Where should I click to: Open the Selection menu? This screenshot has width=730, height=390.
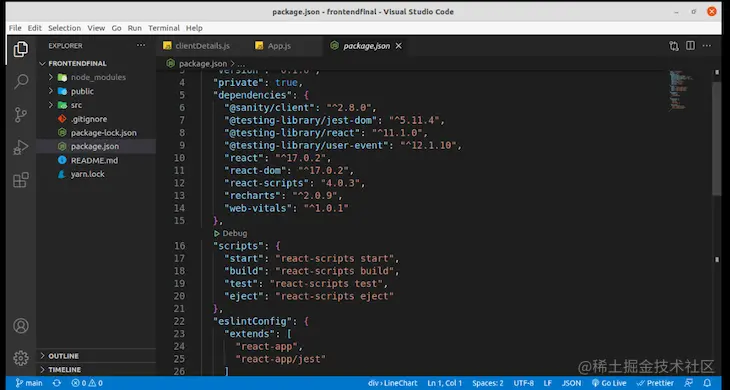pos(64,28)
